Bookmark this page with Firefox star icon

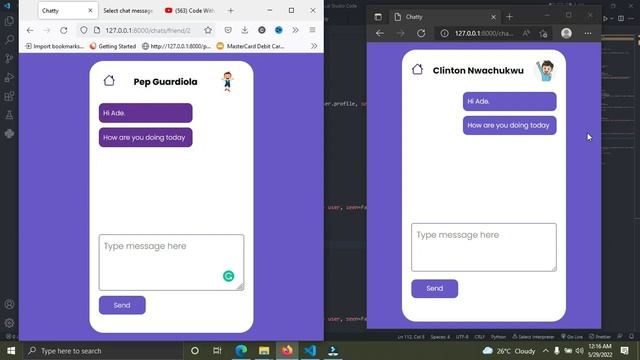[208, 30]
